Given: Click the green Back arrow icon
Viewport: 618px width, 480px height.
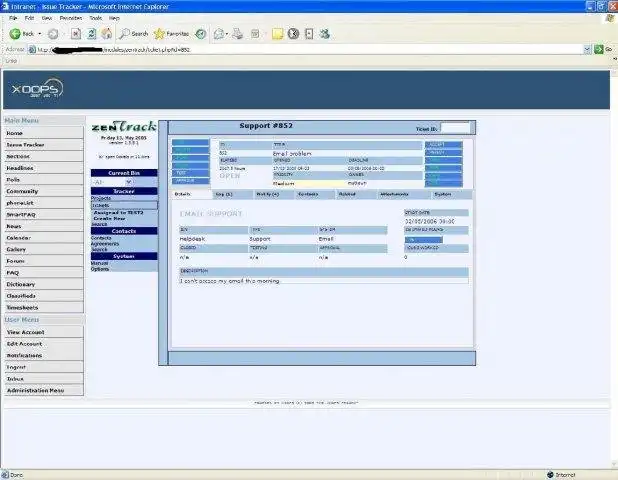Looking at the screenshot, I should [15, 34].
